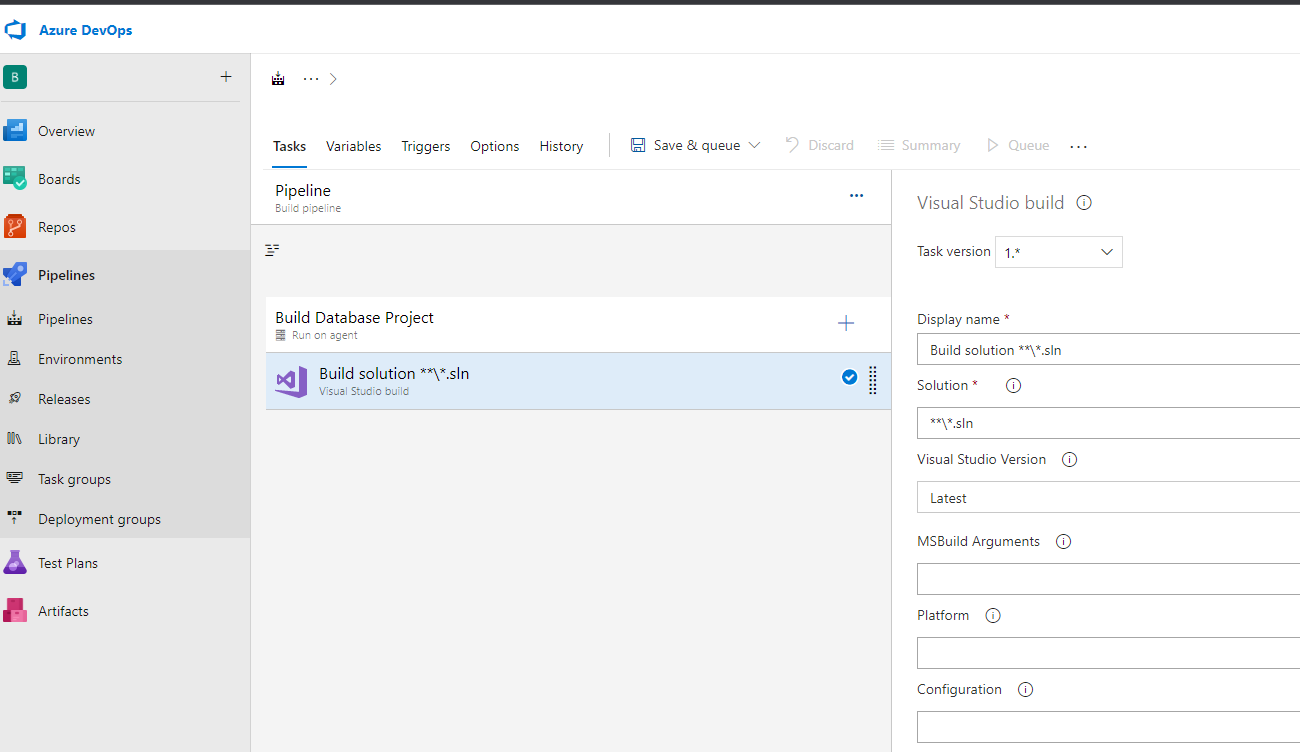Show info for Solution field
Viewport: 1300px width, 752px height.
[1013, 386]
